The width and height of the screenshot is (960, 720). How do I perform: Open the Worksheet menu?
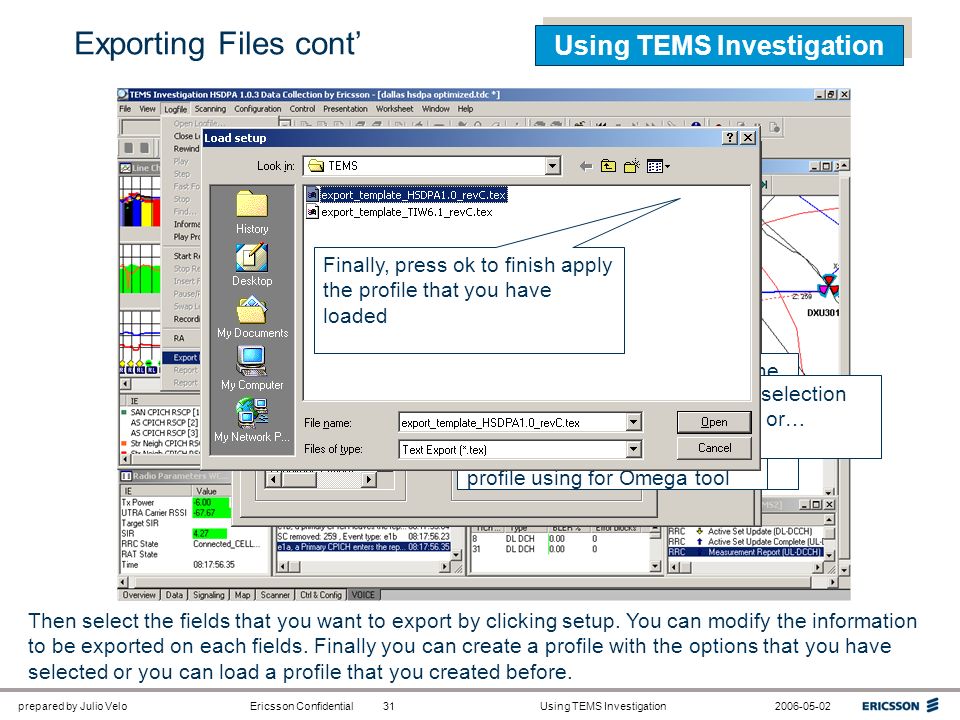pyautogui.click(x=394, y=109)
